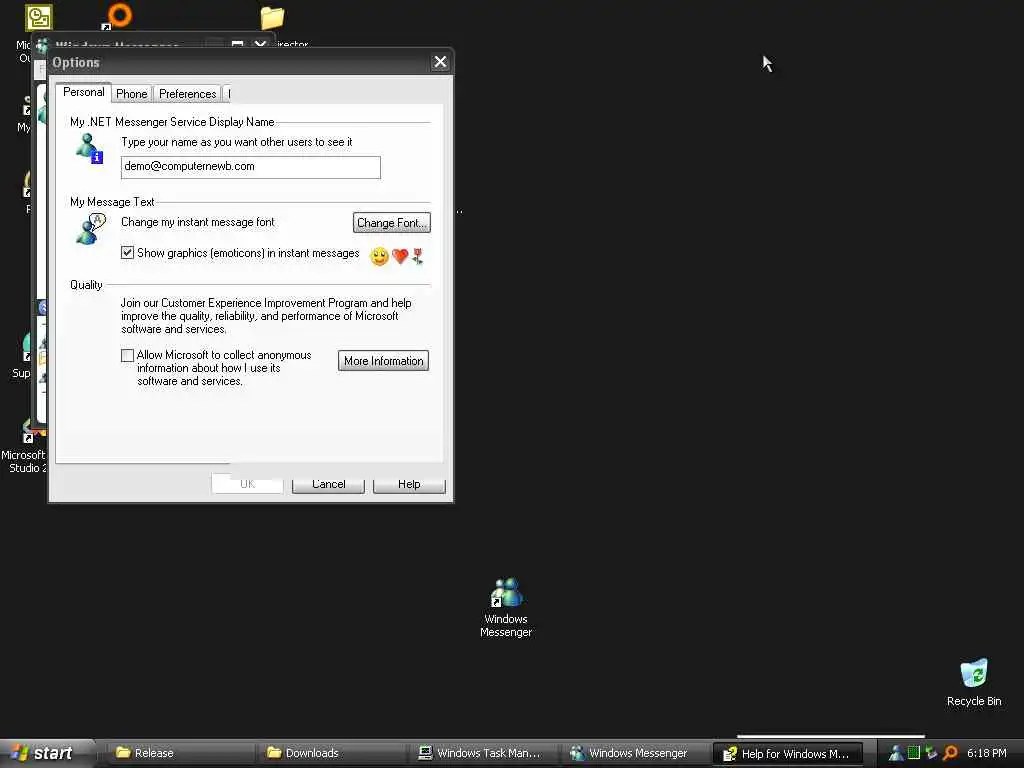Open the Preferences tab
Image resolution: width=1024 pixels, height=768 pixels.
pos(187,94)
